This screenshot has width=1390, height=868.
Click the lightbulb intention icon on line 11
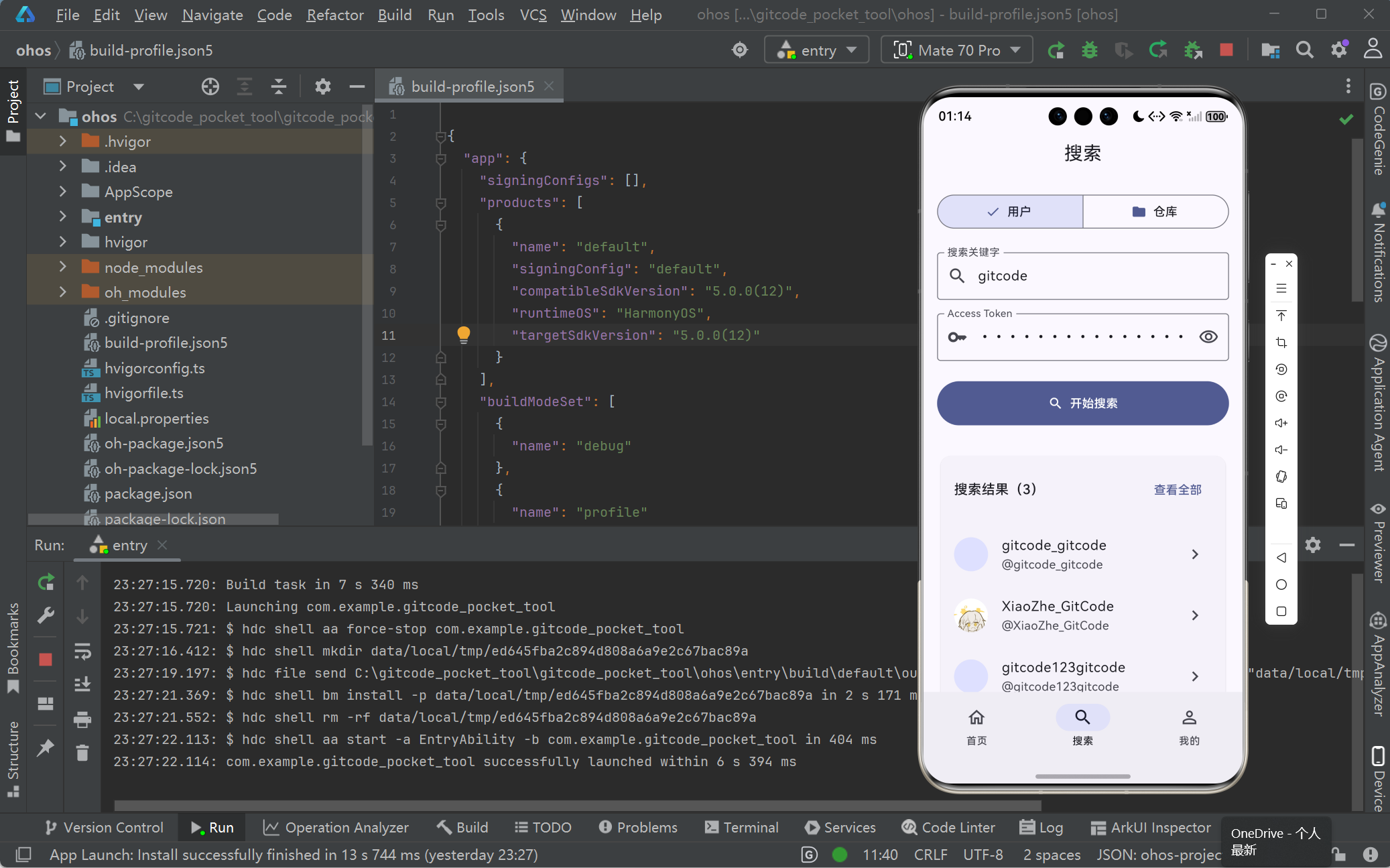click(x=463, y=334)
